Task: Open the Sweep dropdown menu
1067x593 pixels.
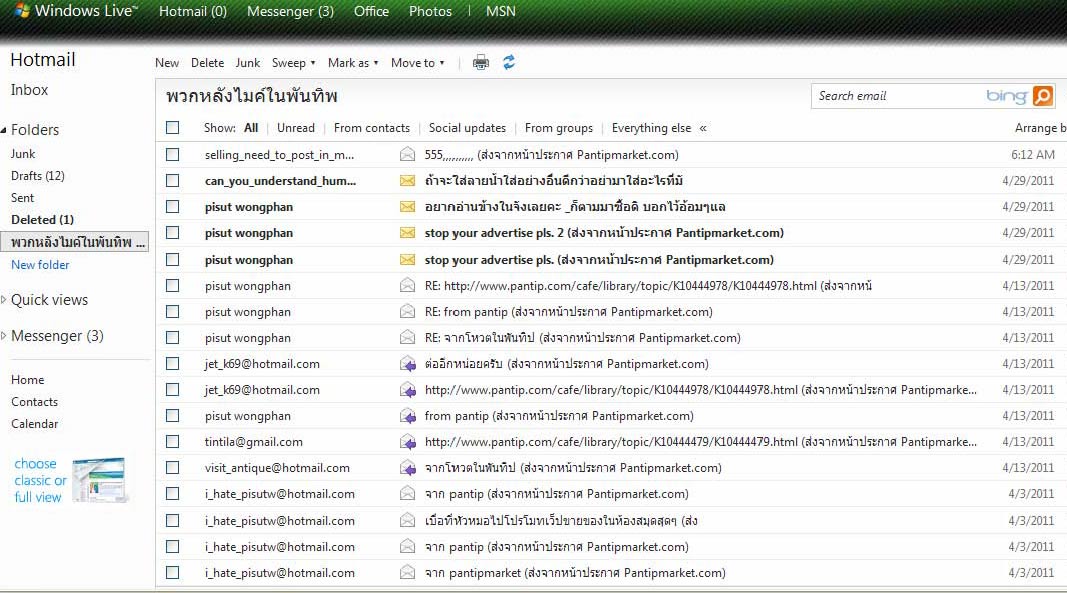Action: click(x=293, y=63)
